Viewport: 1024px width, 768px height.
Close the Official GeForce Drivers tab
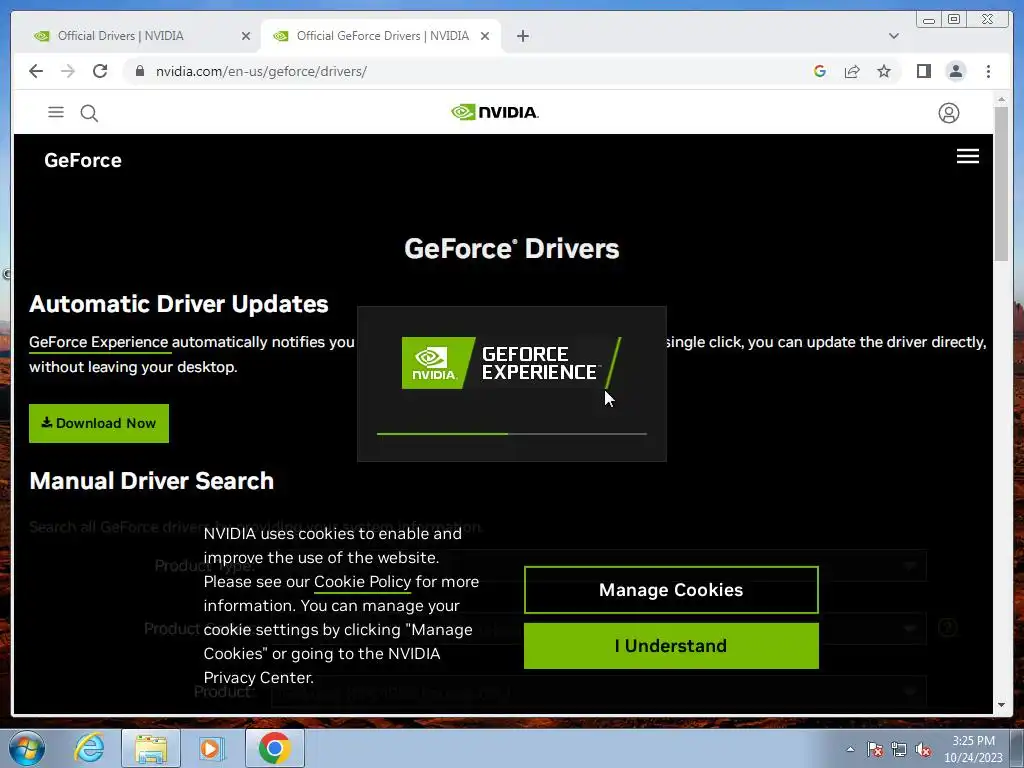pyautogui.click(x=485, y=36)
